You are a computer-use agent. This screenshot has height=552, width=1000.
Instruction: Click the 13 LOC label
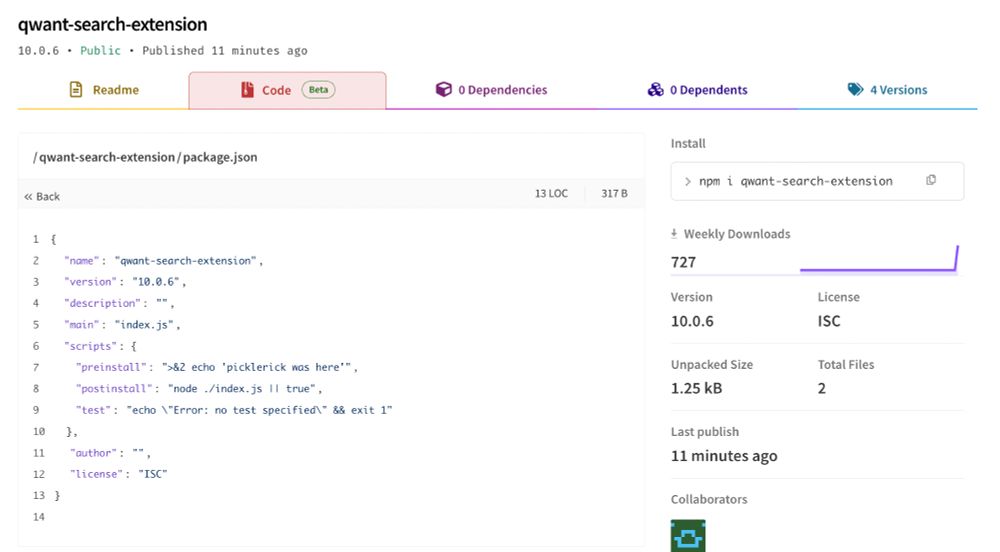pos(551,193)
